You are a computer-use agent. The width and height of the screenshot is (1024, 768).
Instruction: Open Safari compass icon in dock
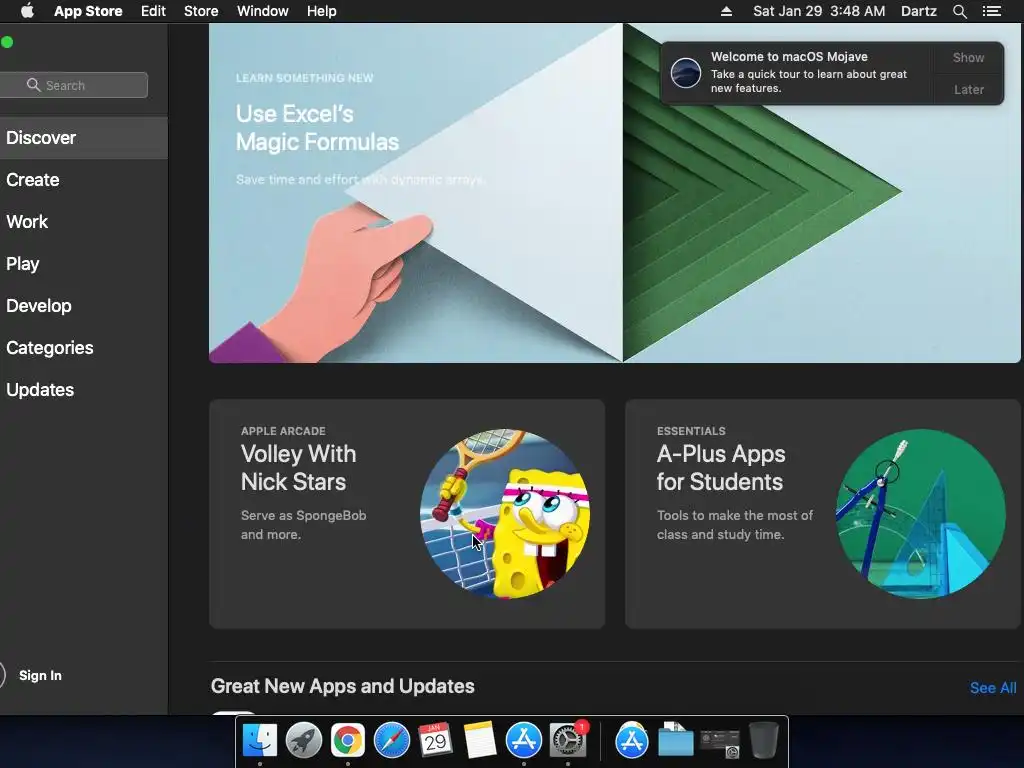392,741
